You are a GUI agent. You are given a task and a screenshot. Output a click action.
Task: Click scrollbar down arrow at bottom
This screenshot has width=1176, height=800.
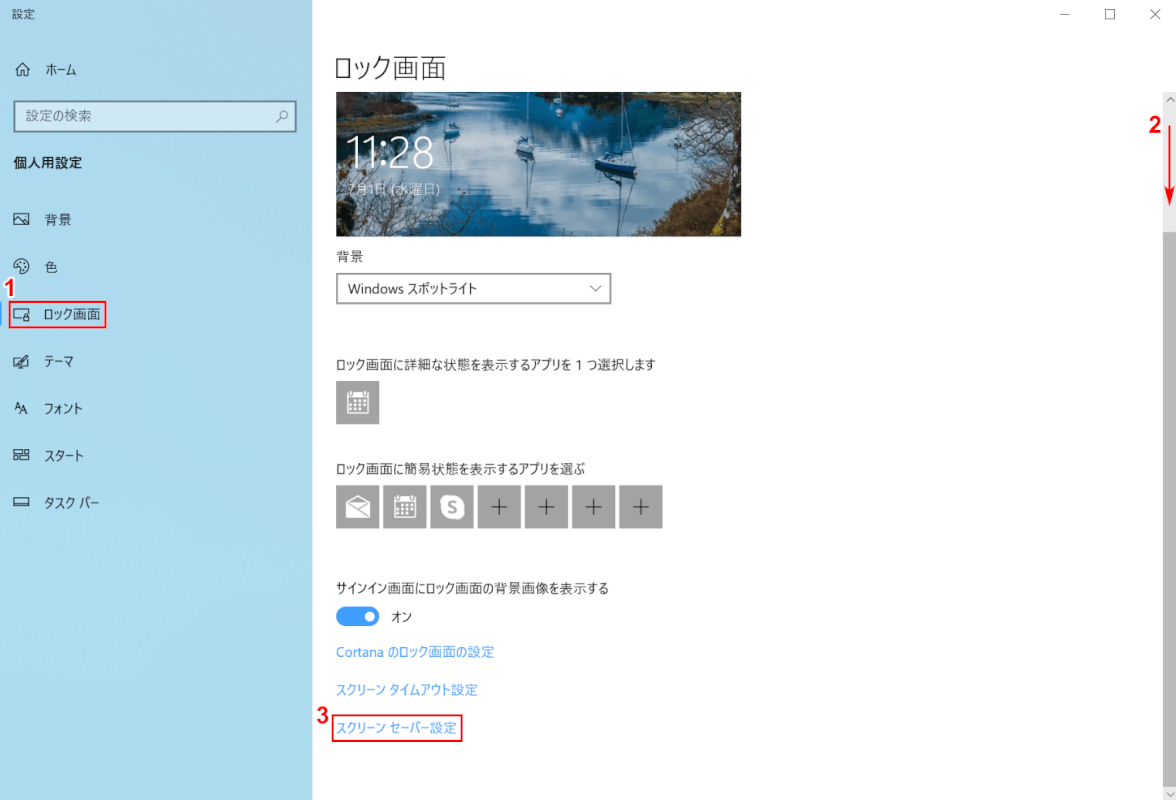1167,792
